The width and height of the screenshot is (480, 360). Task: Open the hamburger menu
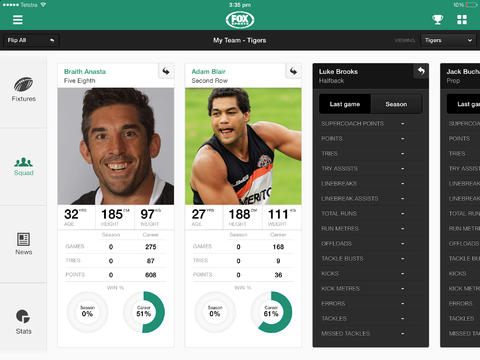pyautogui.click(x=18, y=20)
